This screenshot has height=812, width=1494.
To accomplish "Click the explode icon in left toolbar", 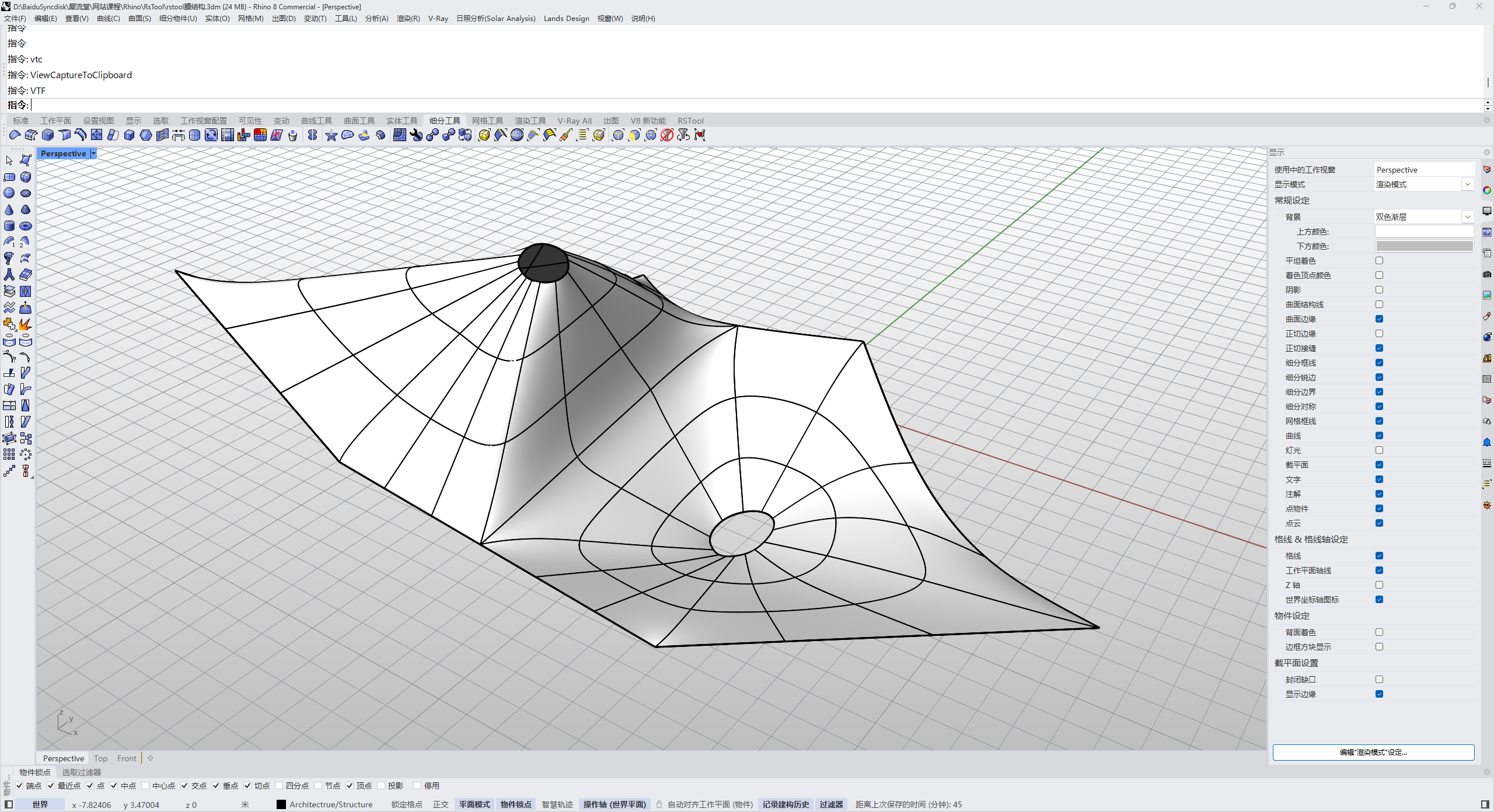I will pos(26,324).
